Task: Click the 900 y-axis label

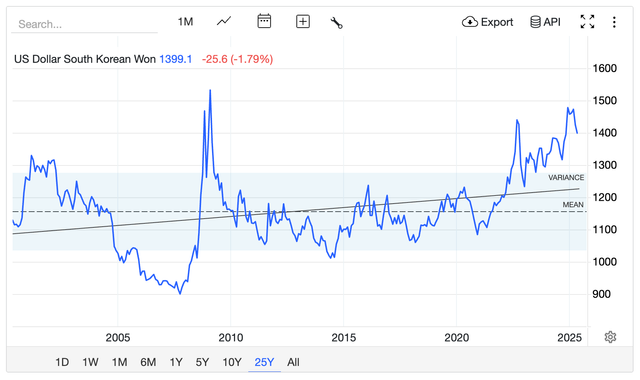Action: [x=602, y=294]
